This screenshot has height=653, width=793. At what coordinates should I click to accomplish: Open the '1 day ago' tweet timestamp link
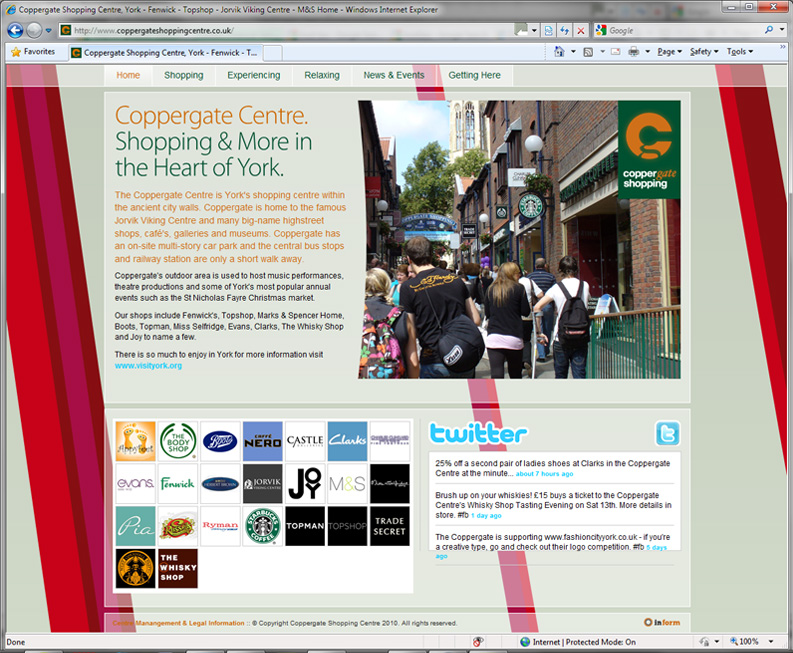click(x=487, y=516)
